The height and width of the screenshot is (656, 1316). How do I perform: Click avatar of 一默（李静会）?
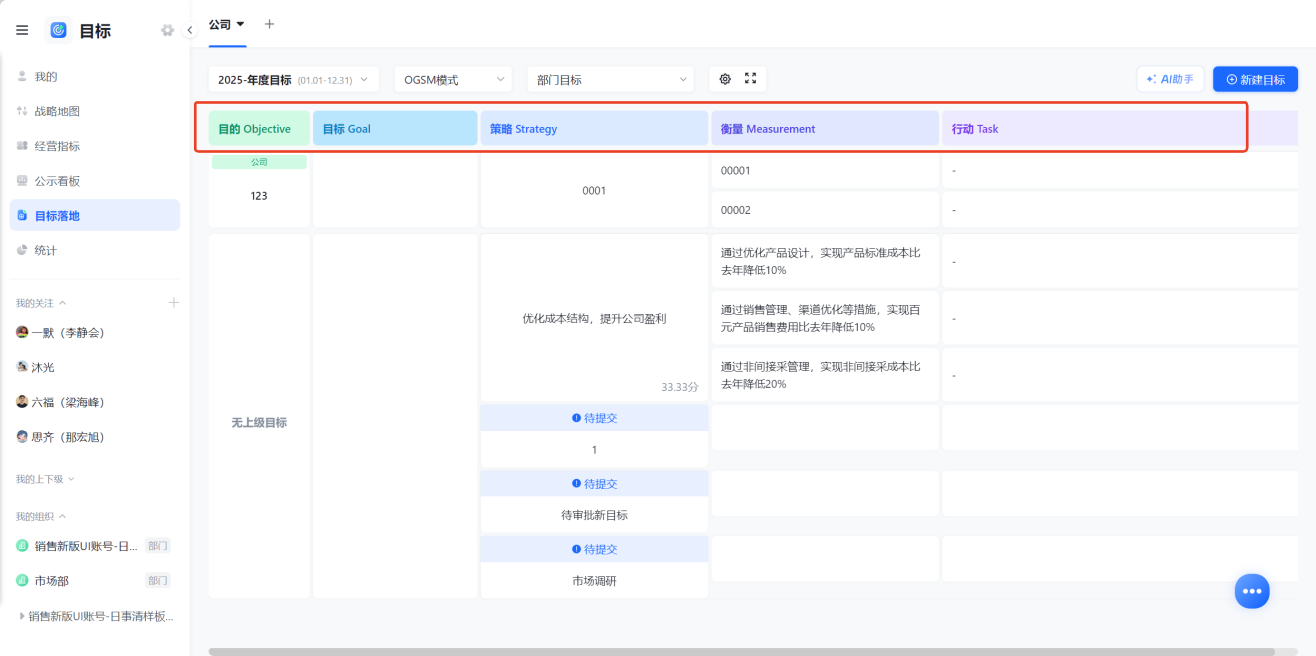(22, 332)
